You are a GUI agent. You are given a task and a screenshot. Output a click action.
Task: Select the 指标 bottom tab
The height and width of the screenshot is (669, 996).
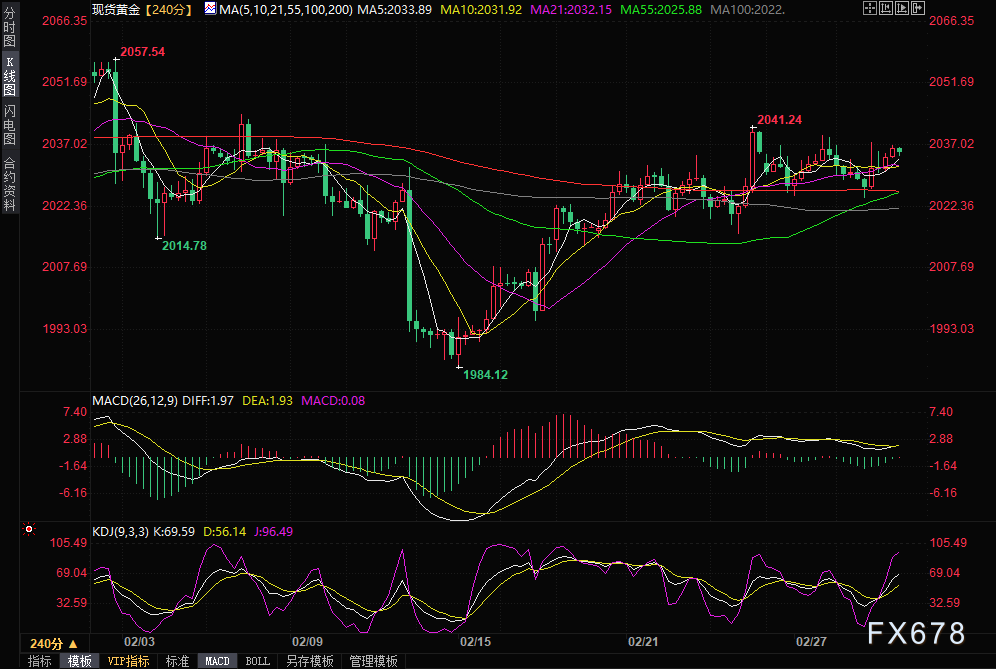point(39,661)
